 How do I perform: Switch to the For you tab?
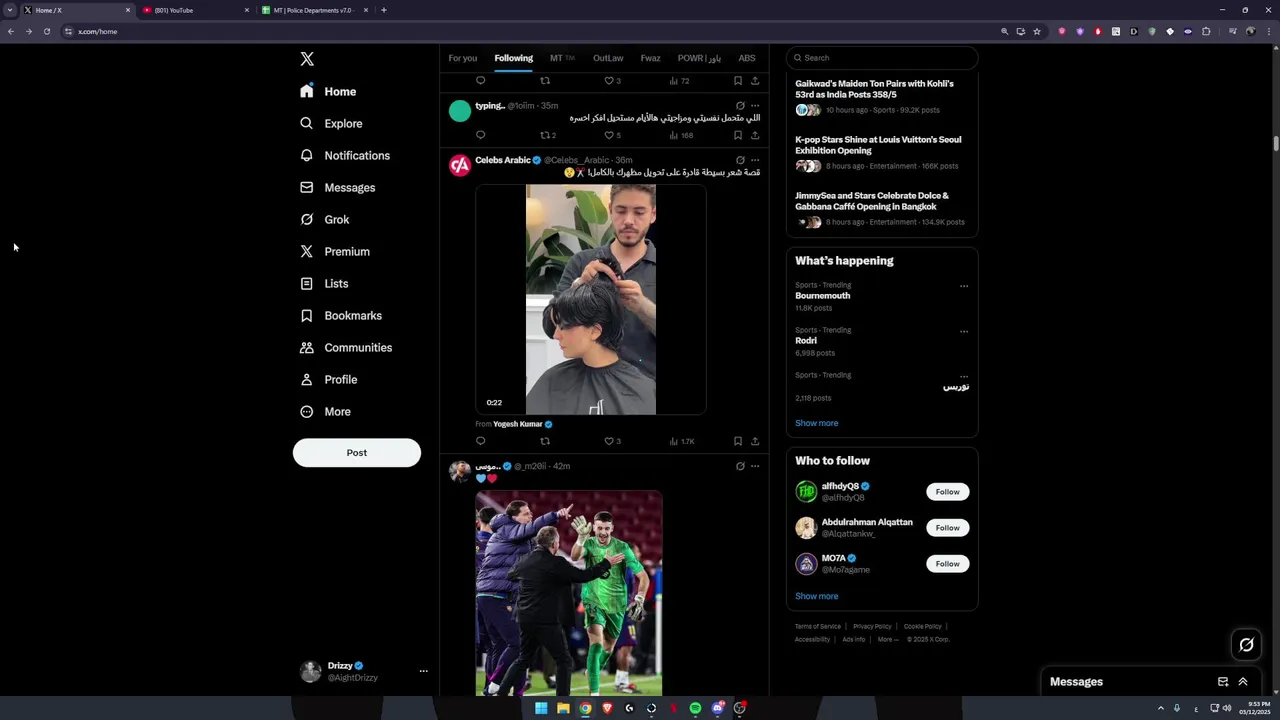click(x=463, y=58)
